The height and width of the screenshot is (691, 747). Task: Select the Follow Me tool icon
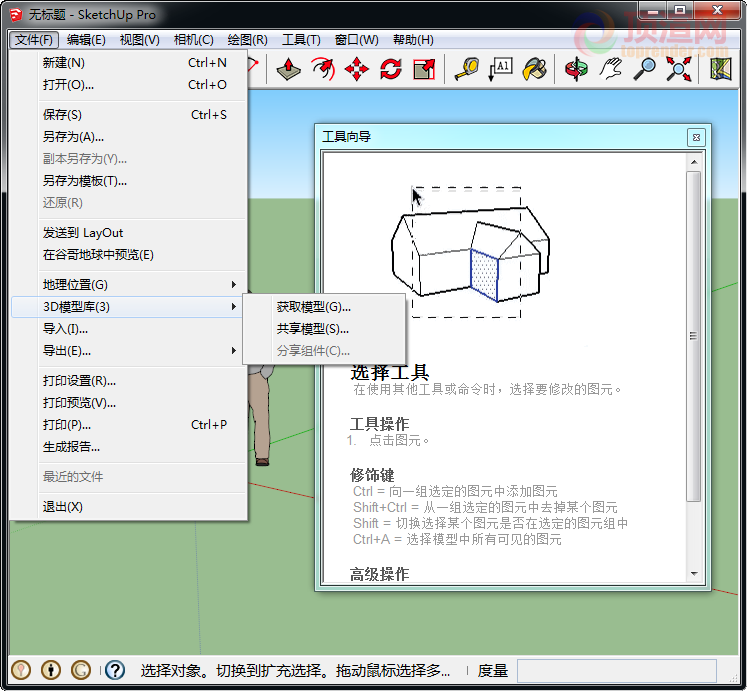[323, 69]
